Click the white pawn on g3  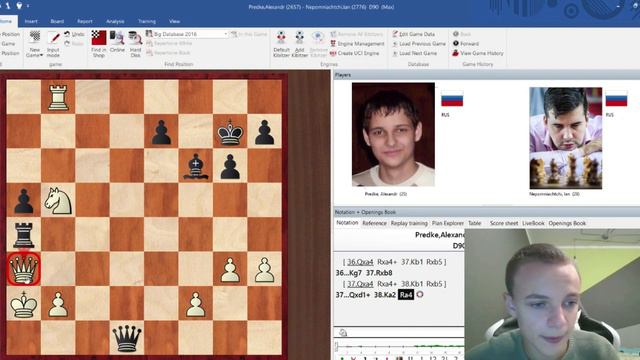click(x=230, y=269)
